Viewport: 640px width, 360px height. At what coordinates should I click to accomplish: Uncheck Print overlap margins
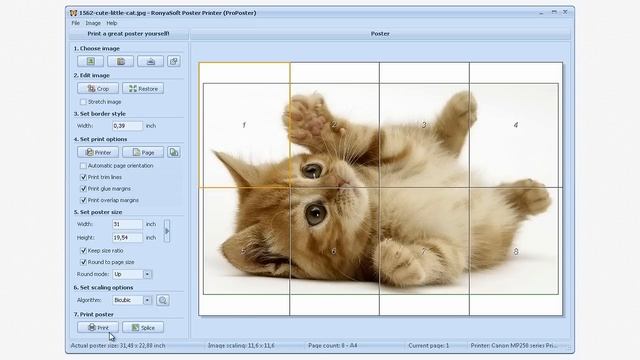83,200
